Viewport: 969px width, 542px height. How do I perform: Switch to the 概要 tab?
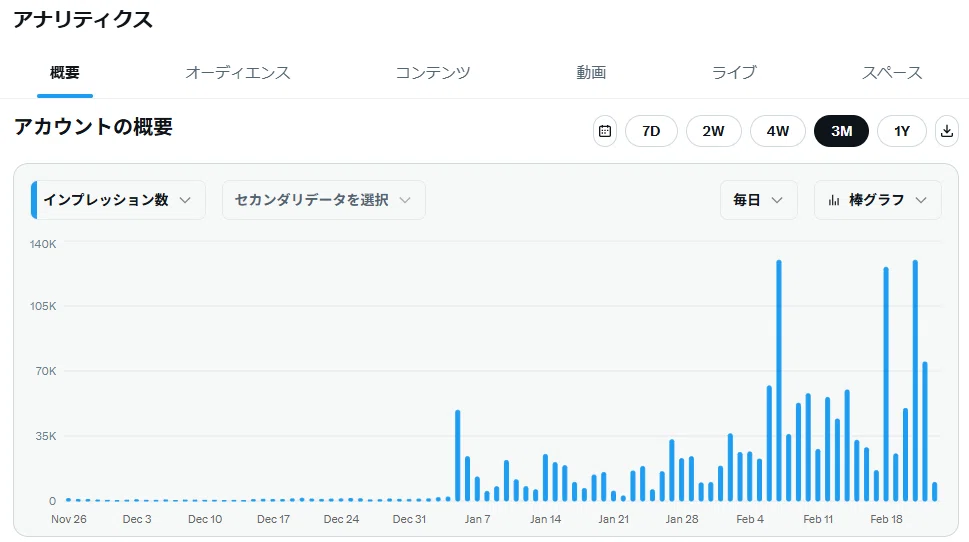coord(65,73)
